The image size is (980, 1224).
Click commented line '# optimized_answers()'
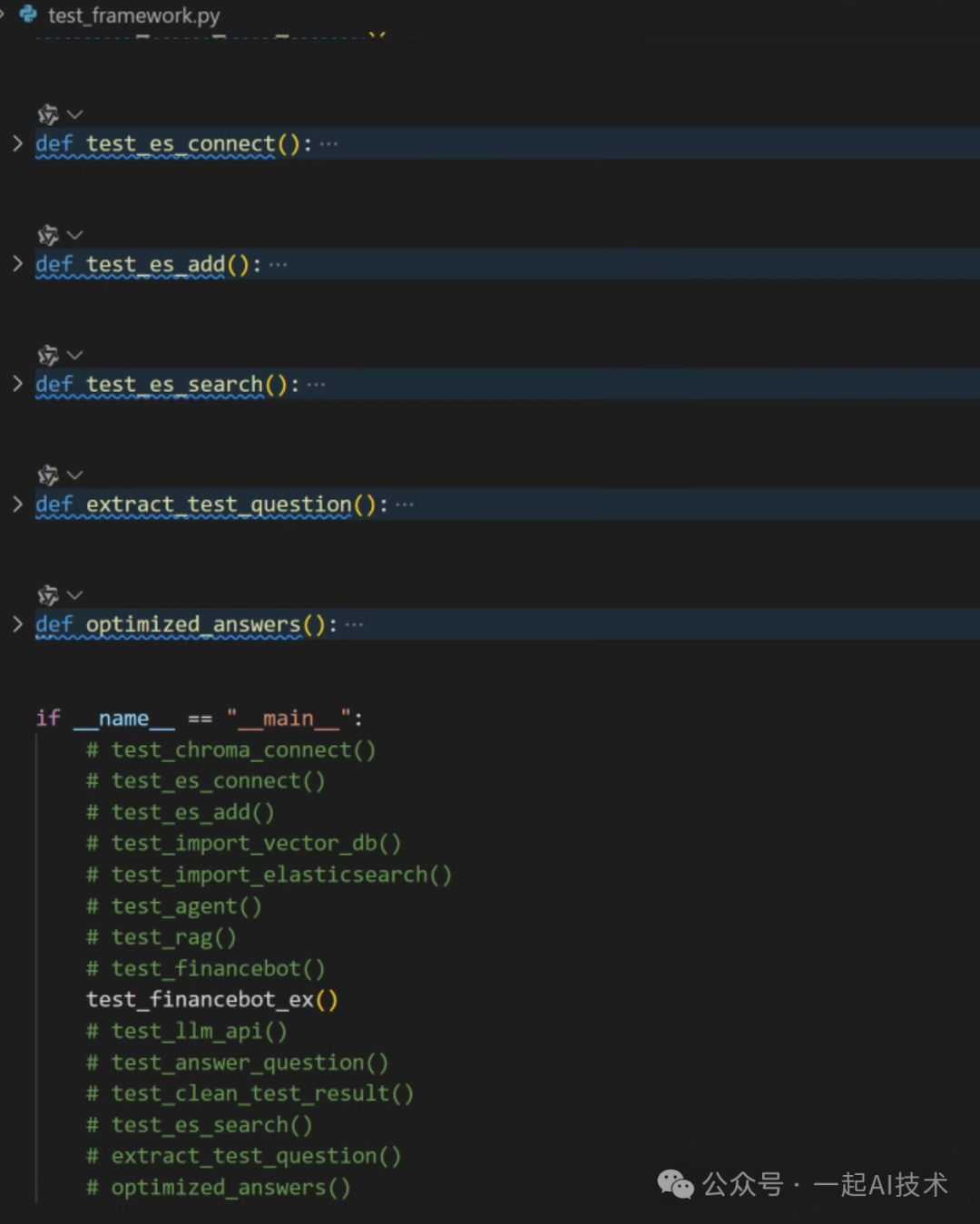(218, 1188)
